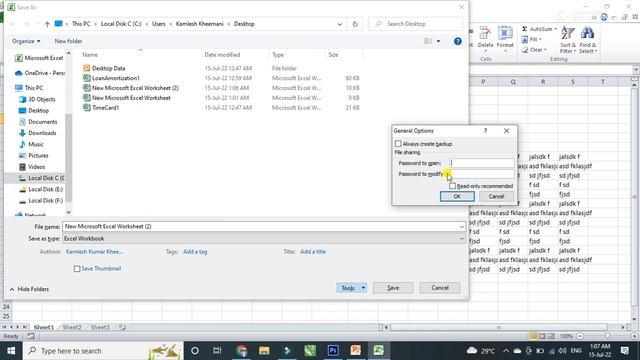
Task: Open the change view dropdown arrow
Action: coord(438,41)
